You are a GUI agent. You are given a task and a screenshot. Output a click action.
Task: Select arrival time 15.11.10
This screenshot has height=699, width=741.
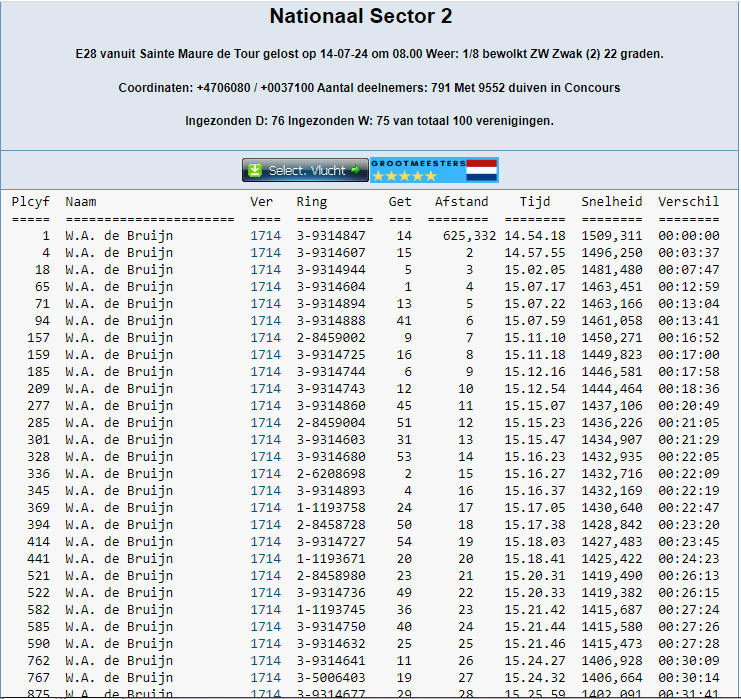(535, 337)
